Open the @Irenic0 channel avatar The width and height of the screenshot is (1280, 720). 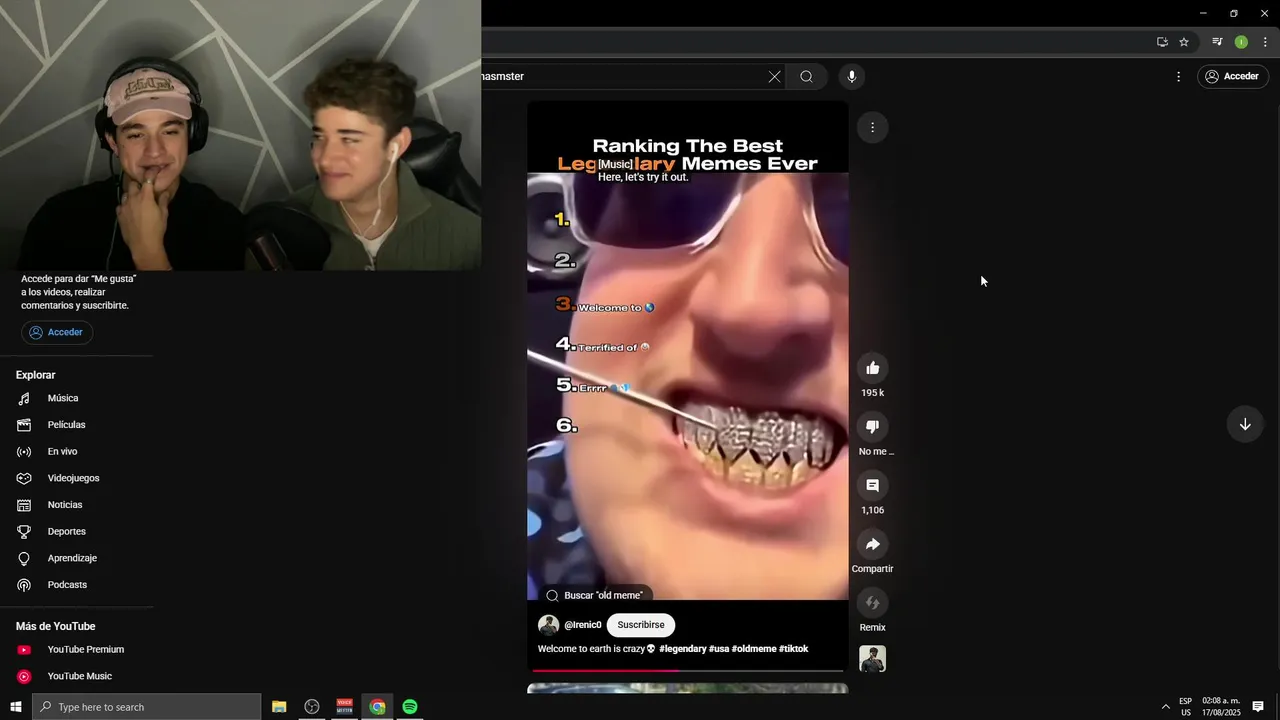click(548, 625)
